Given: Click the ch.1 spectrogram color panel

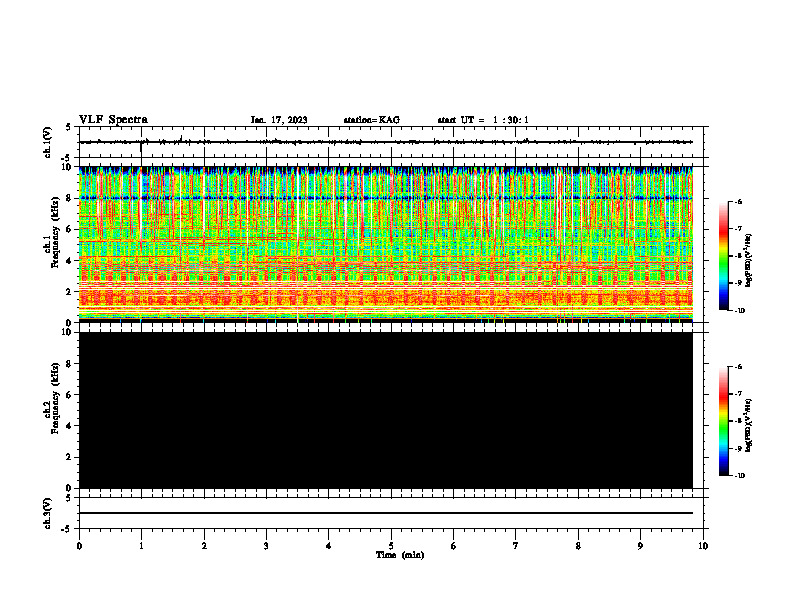Looking at the screenshot, I should point(386,244).
